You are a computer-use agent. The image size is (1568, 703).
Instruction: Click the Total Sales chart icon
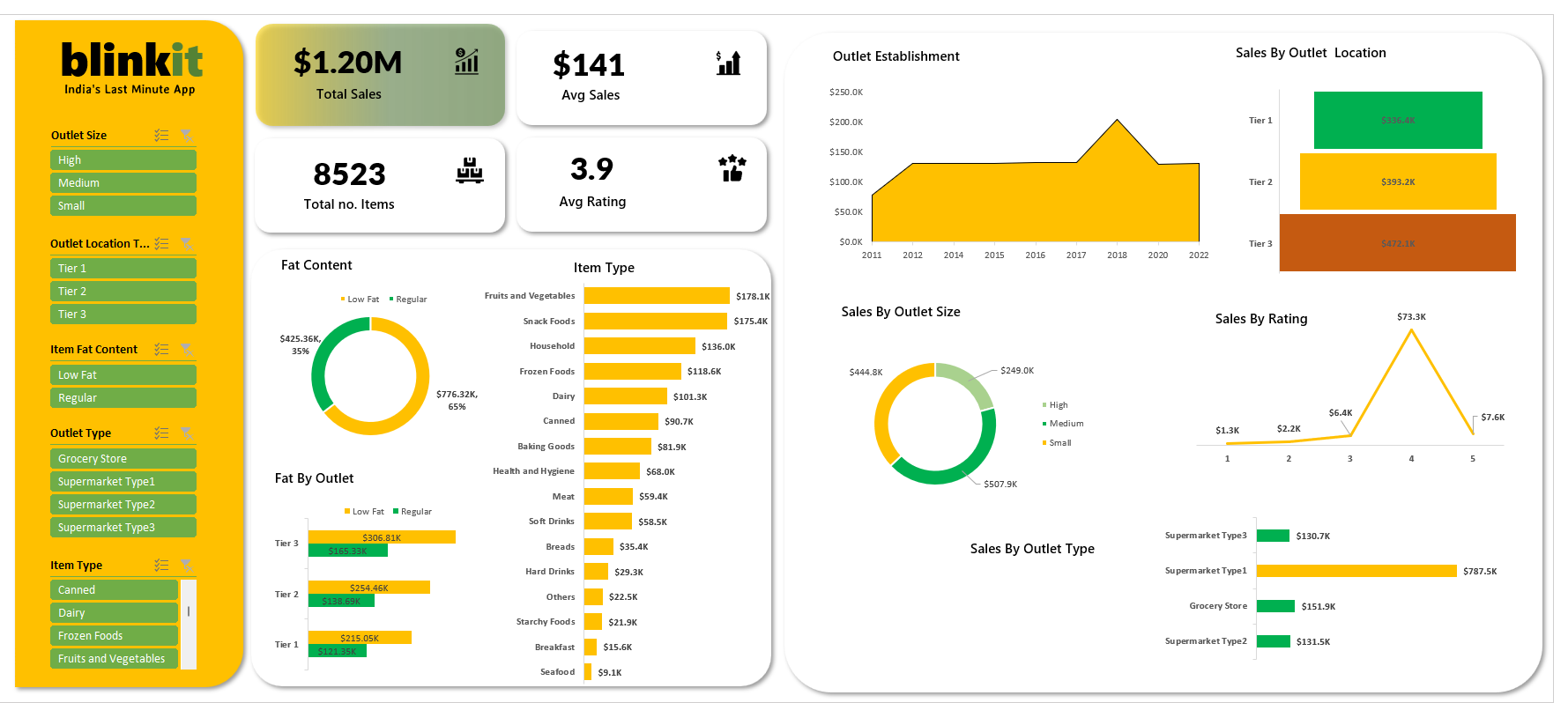[466, 61]
